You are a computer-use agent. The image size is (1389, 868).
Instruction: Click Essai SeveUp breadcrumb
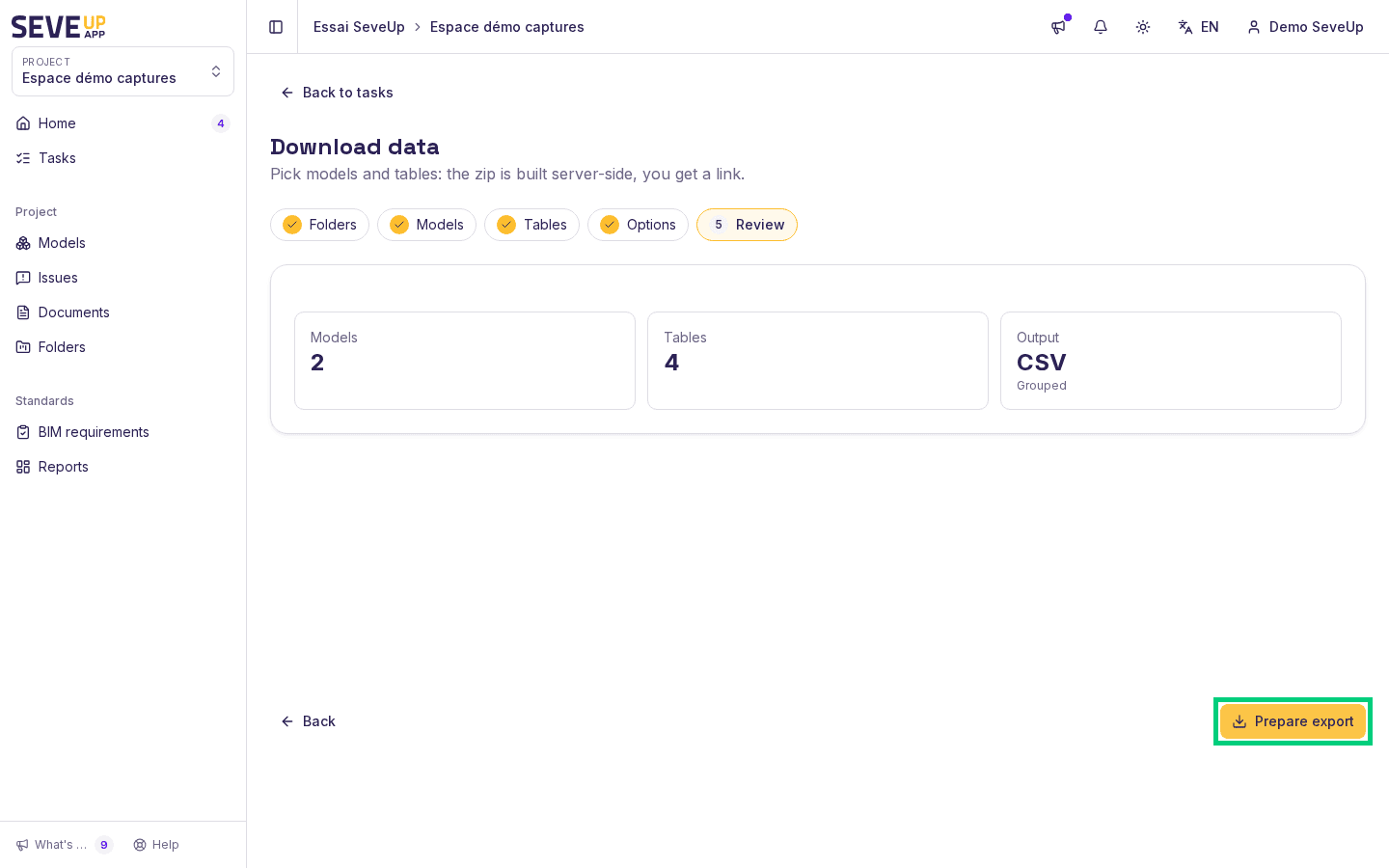359,27
